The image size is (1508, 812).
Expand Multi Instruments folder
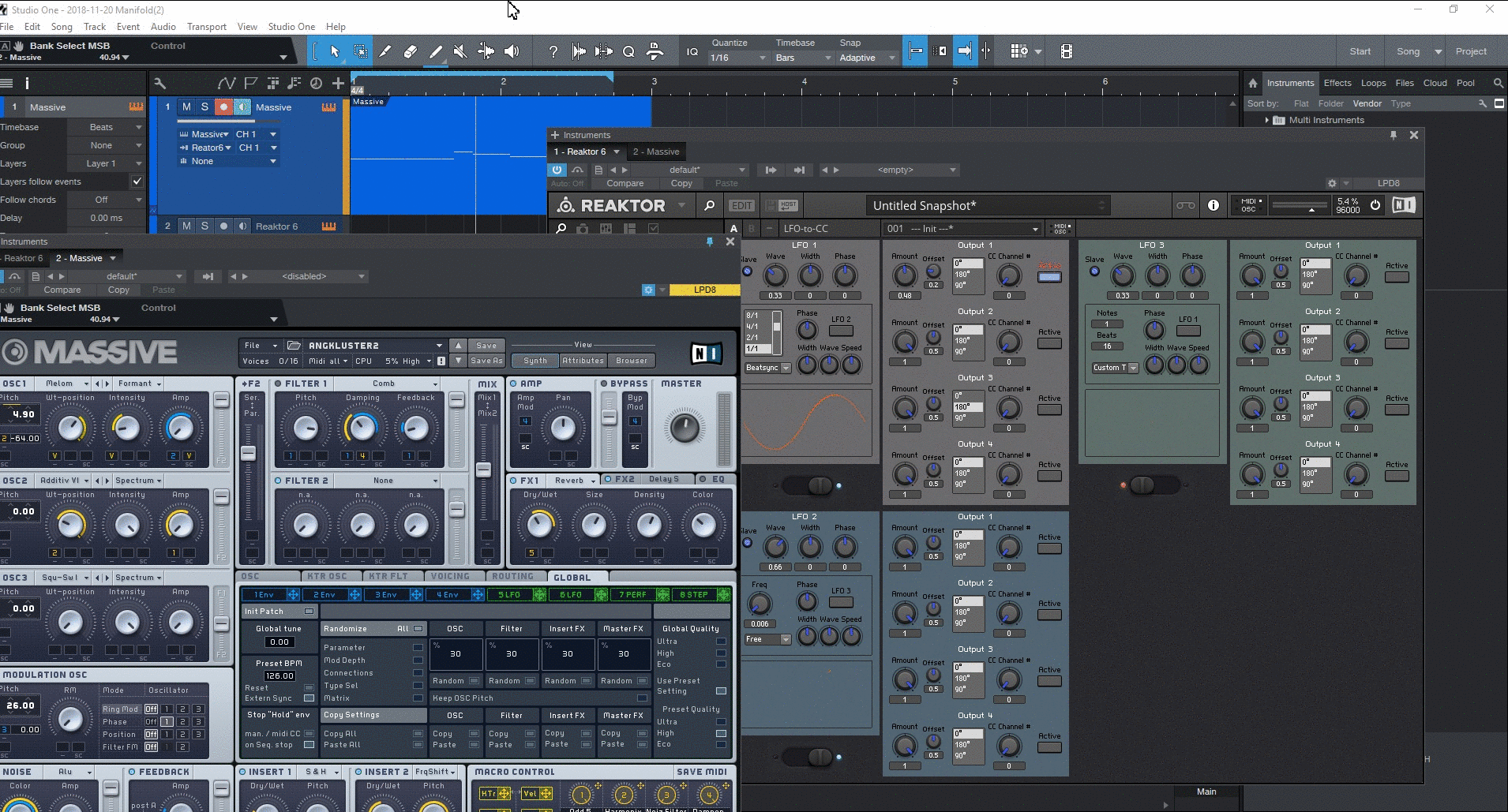[1266, 120]
